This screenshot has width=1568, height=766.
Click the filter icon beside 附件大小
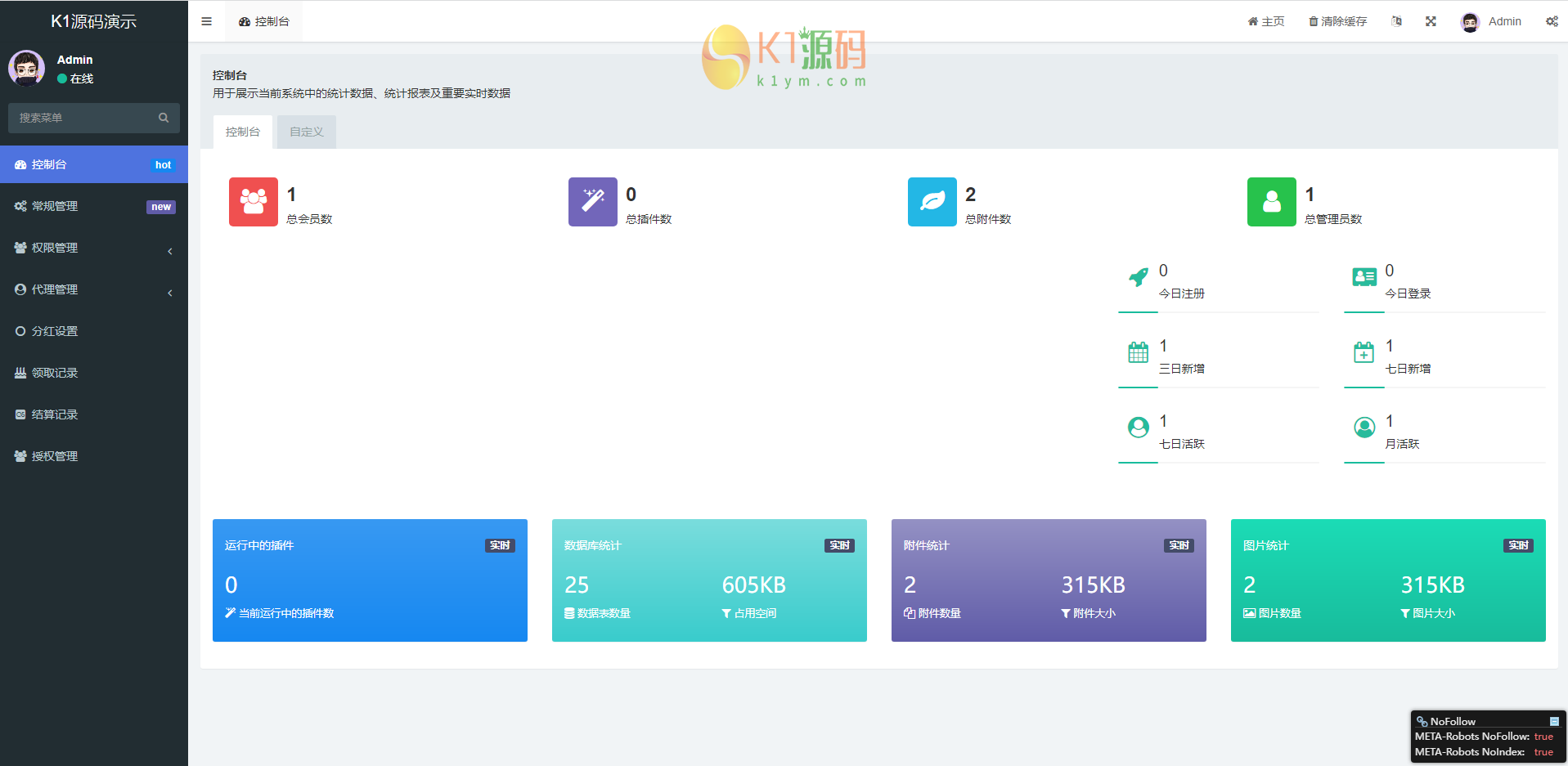[x=1066, y=613]
